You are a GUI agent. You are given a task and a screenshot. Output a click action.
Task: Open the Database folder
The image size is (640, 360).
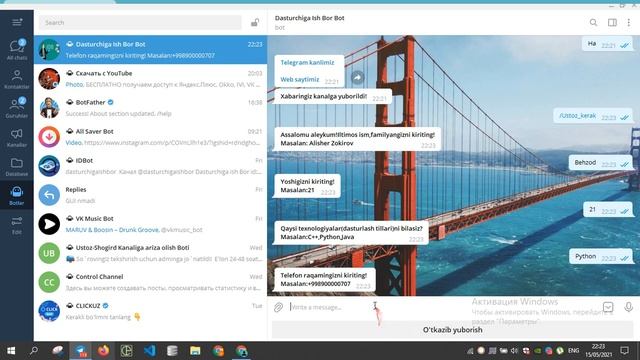tap(17, 167)
